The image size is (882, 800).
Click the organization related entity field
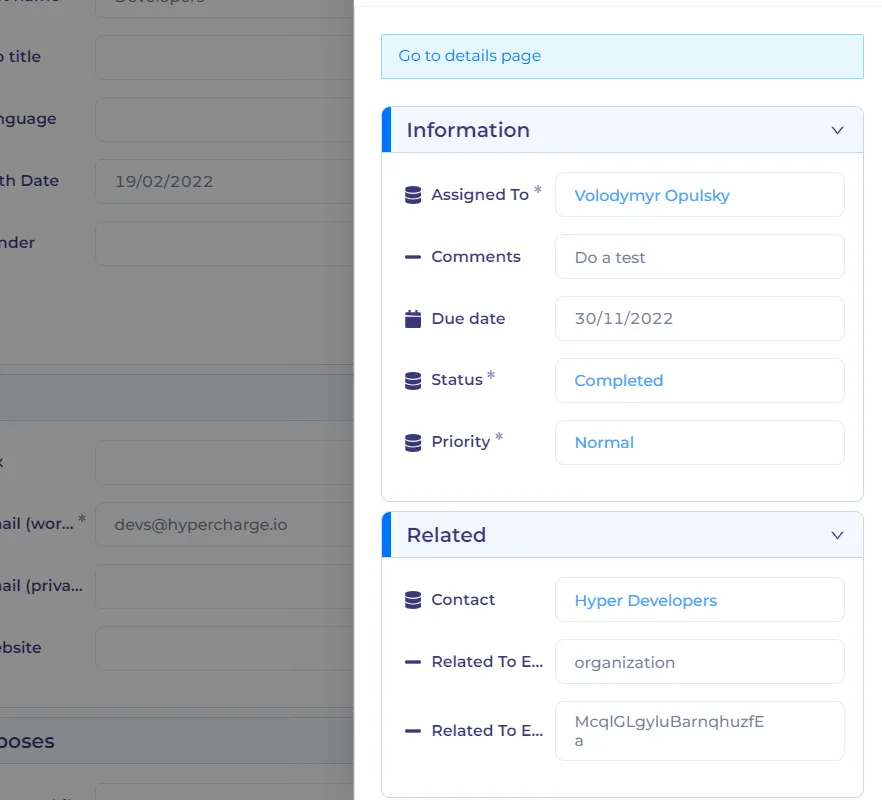(700, 662)
